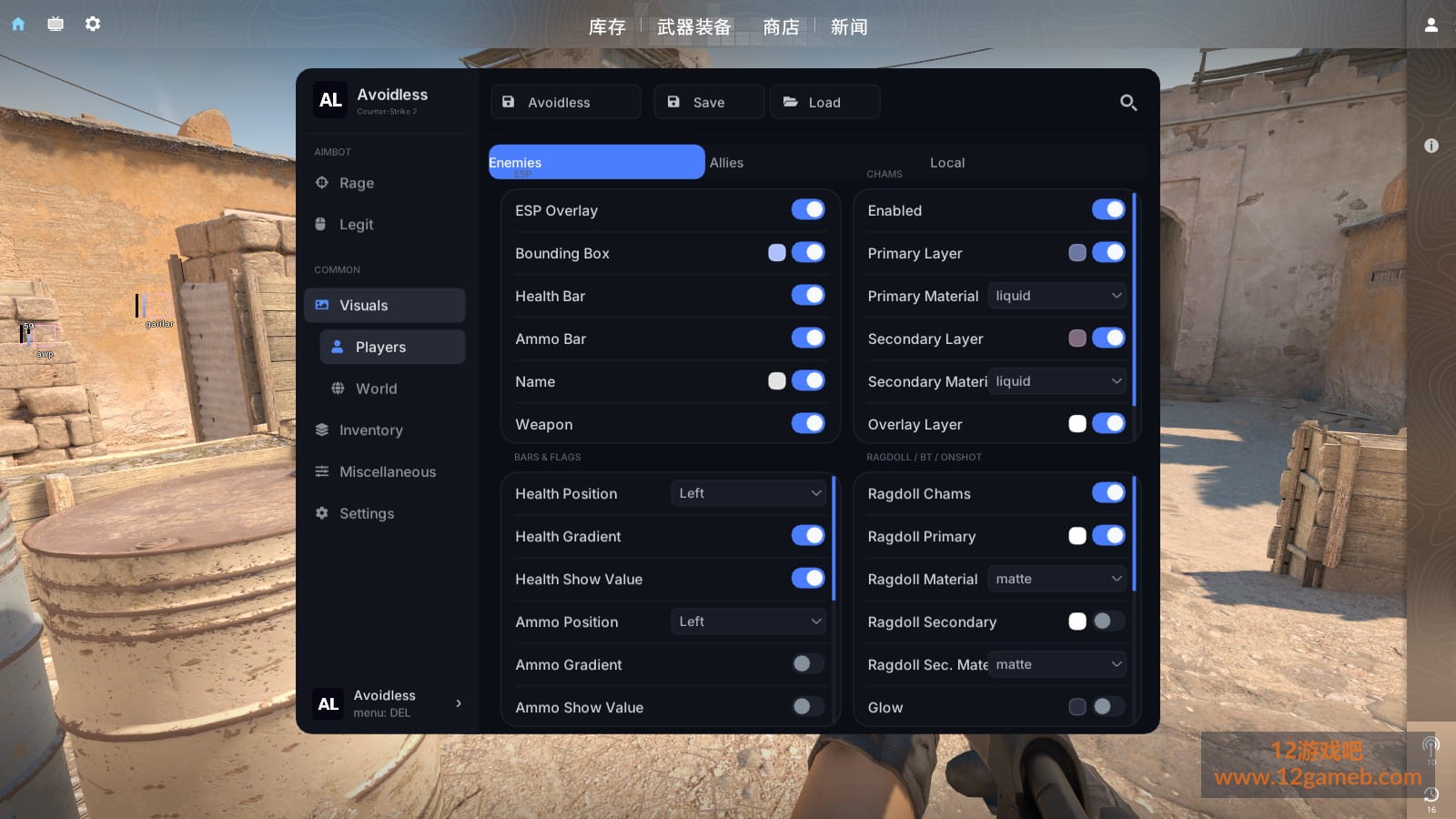Screen dimensions: 1456x819
Task: Click the AL logo next to Avoidless
Action: pyautogui.click(x=330, y=100)
